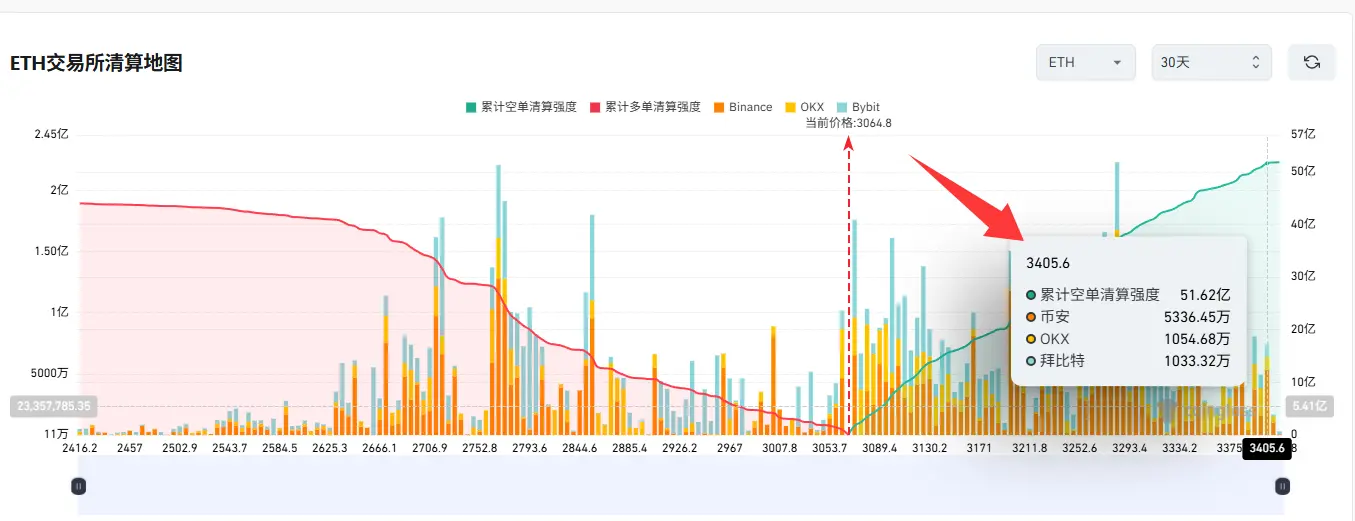Click the 23,357,785.35 left axis marker
Screen dimensions: 1355x521
tap(54, 406)
